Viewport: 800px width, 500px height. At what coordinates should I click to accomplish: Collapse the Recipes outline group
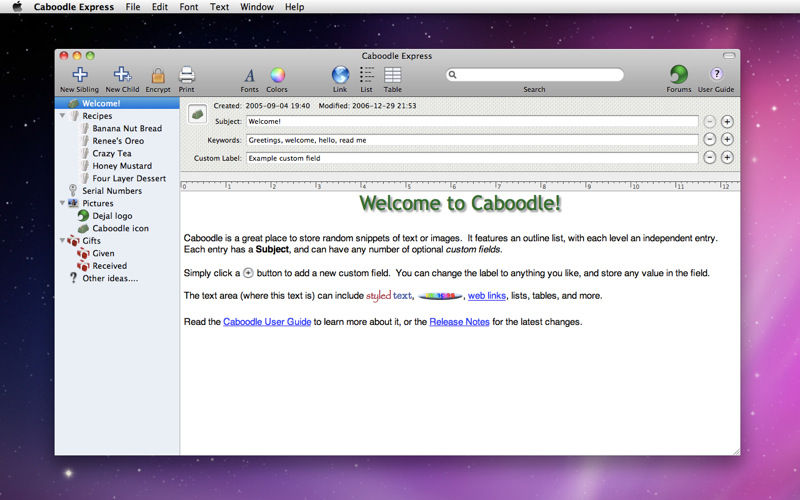coord(62,116)
